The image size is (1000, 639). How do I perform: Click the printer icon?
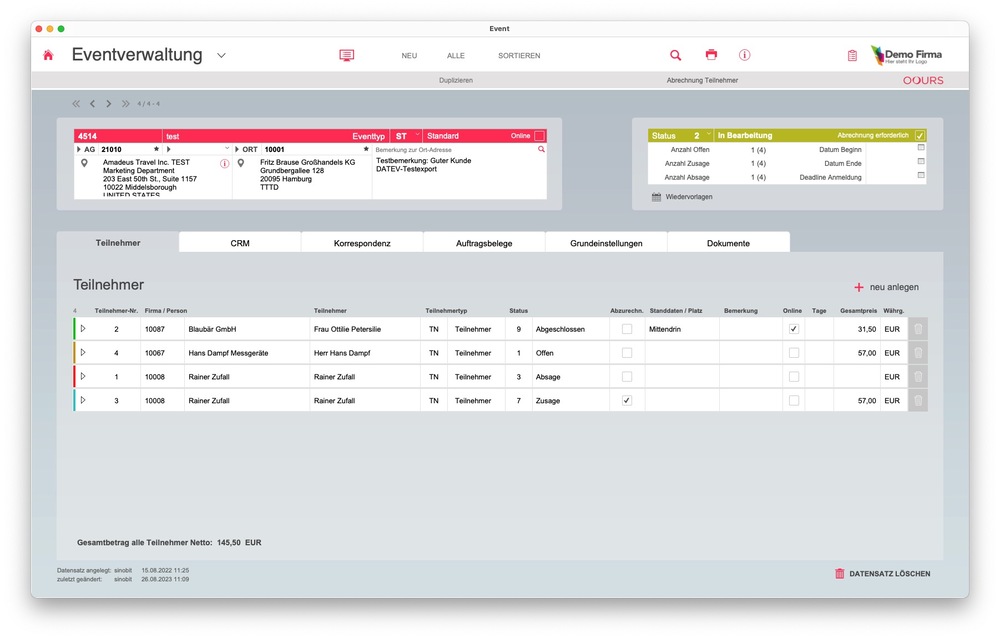(x=711, y=56)
